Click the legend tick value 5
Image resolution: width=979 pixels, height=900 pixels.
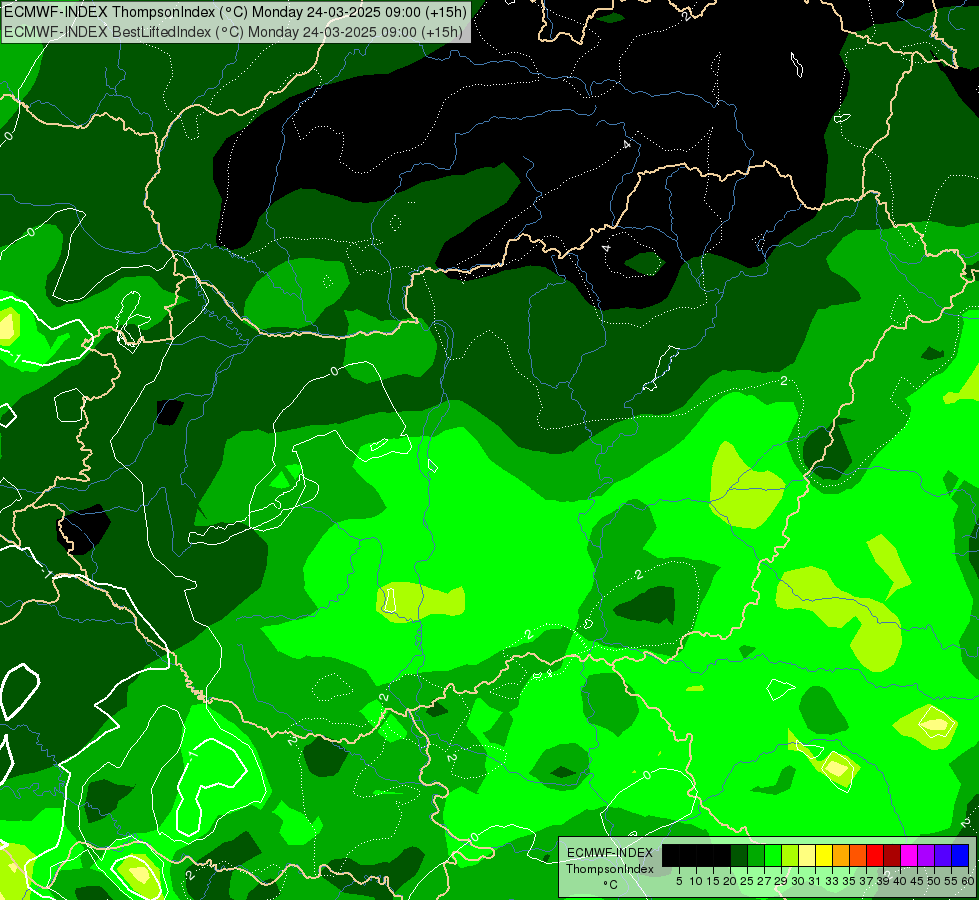tap(679, 881)
